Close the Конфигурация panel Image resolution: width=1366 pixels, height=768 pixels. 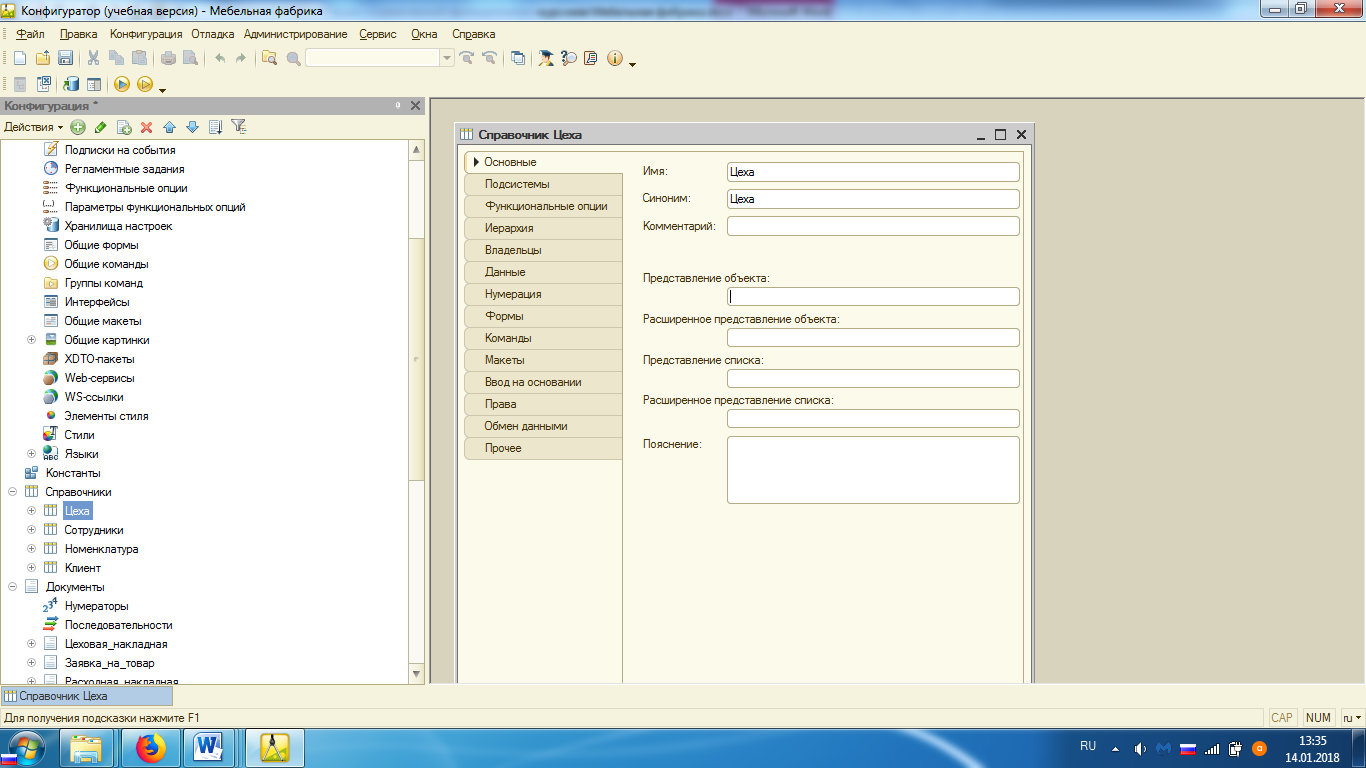click(416, 105)
